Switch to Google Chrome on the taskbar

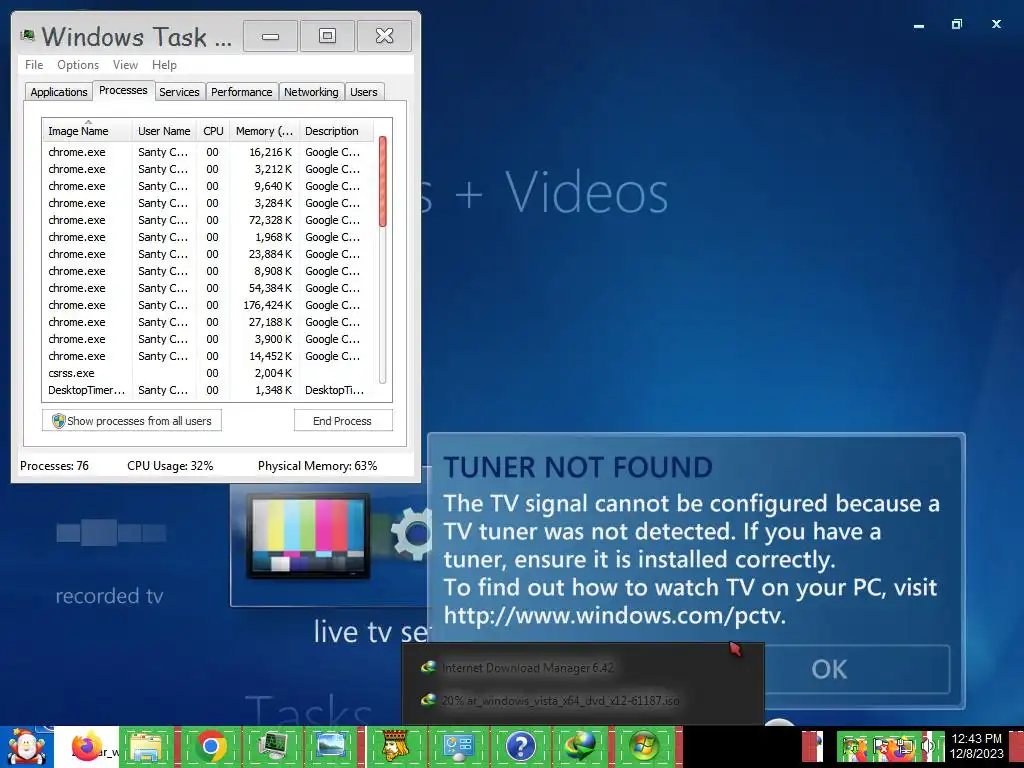click(210, 746)
